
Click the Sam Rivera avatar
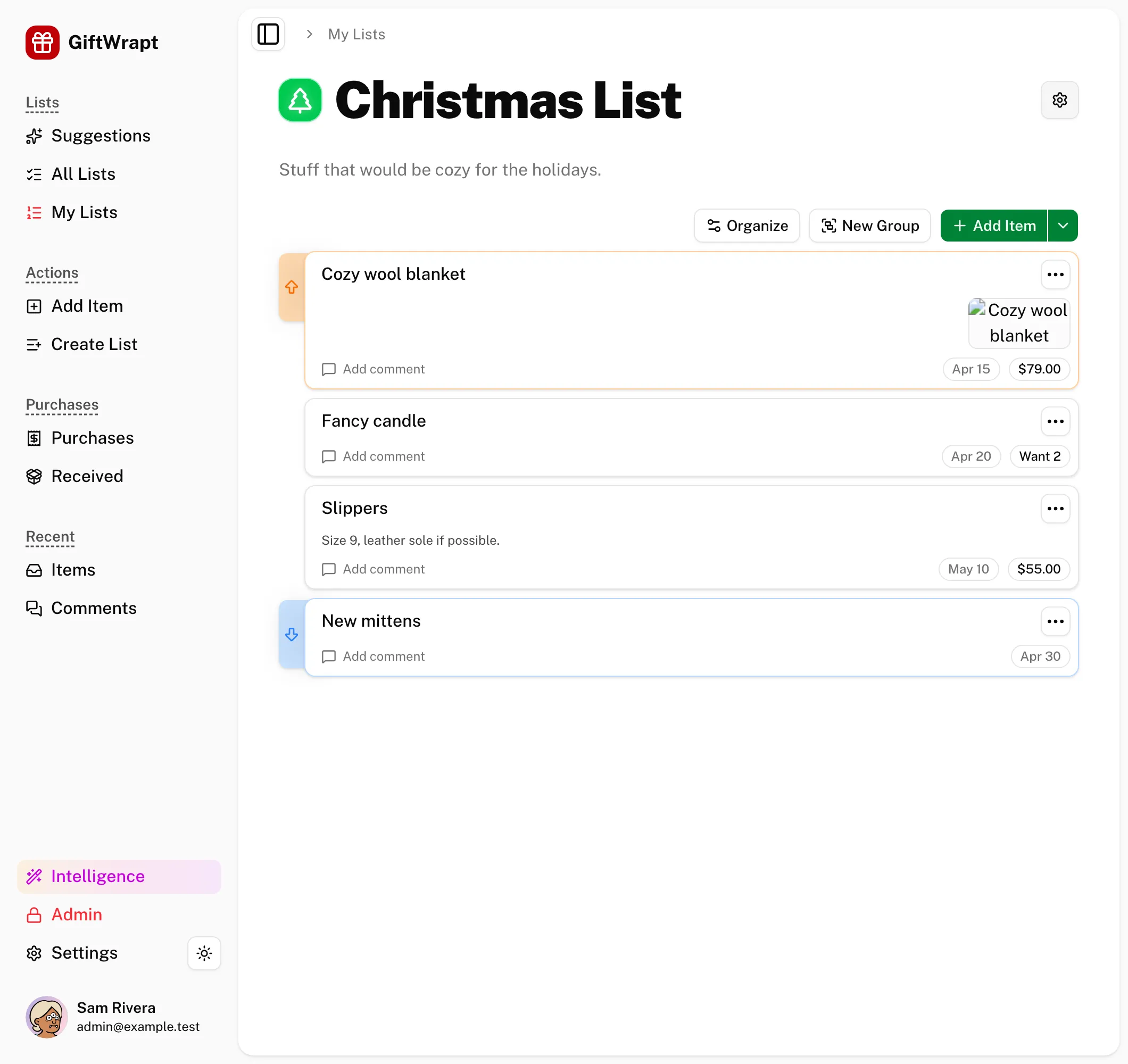pyautogui.click(x=46, y=1017)
